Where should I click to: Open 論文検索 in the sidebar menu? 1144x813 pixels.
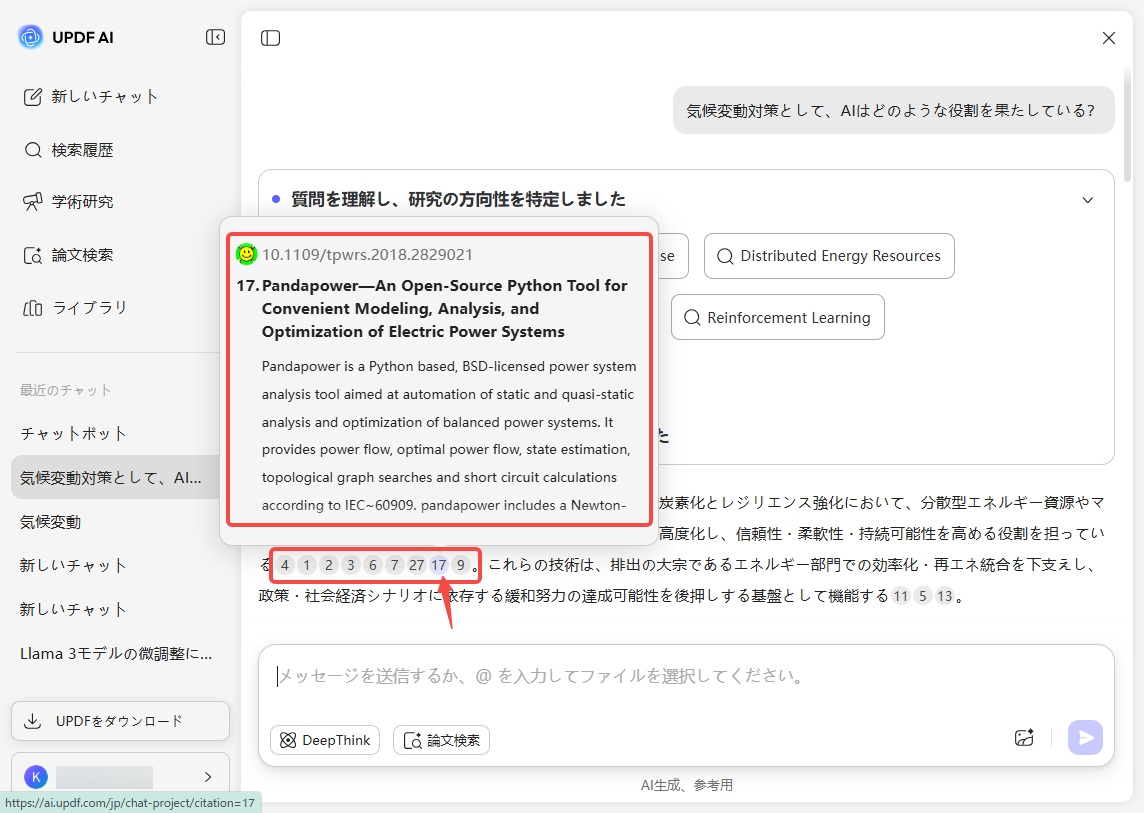(69, 255)
